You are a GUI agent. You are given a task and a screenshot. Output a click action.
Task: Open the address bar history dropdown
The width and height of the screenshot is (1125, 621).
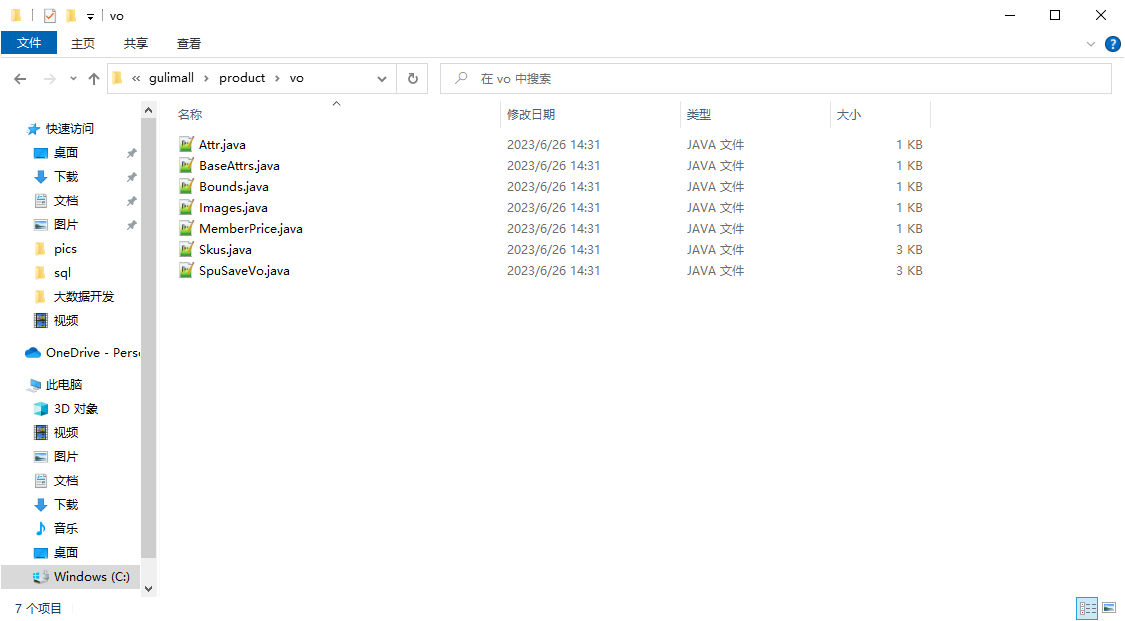(382, 78)
